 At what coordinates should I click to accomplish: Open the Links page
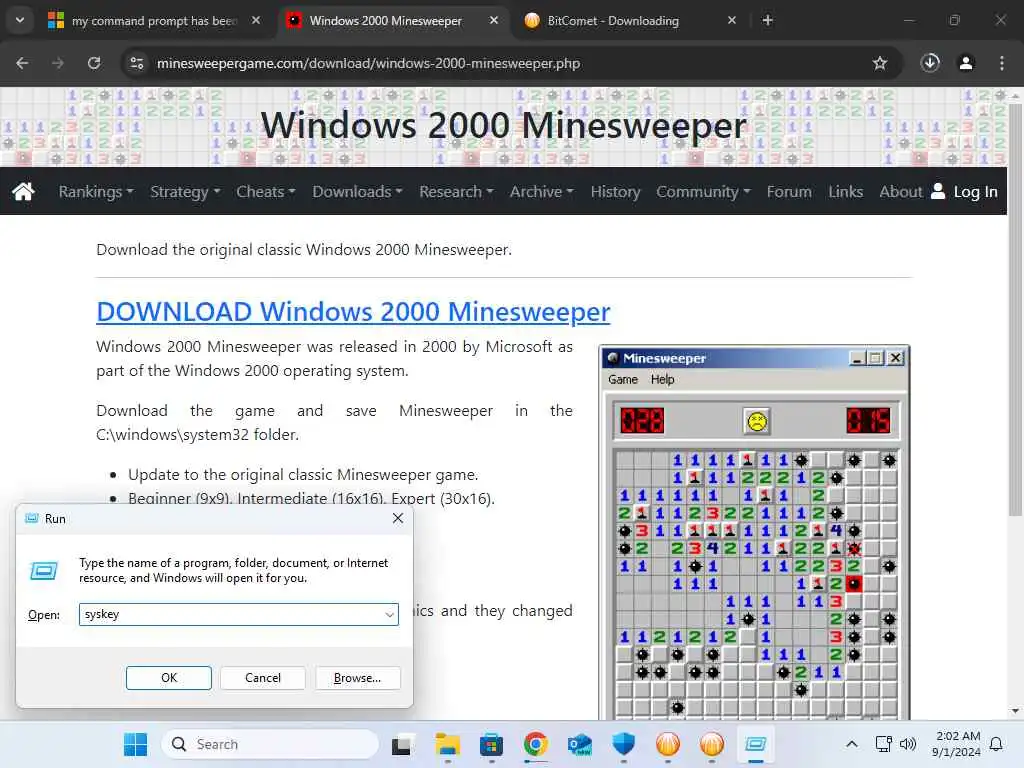click(x=846, y=191)
